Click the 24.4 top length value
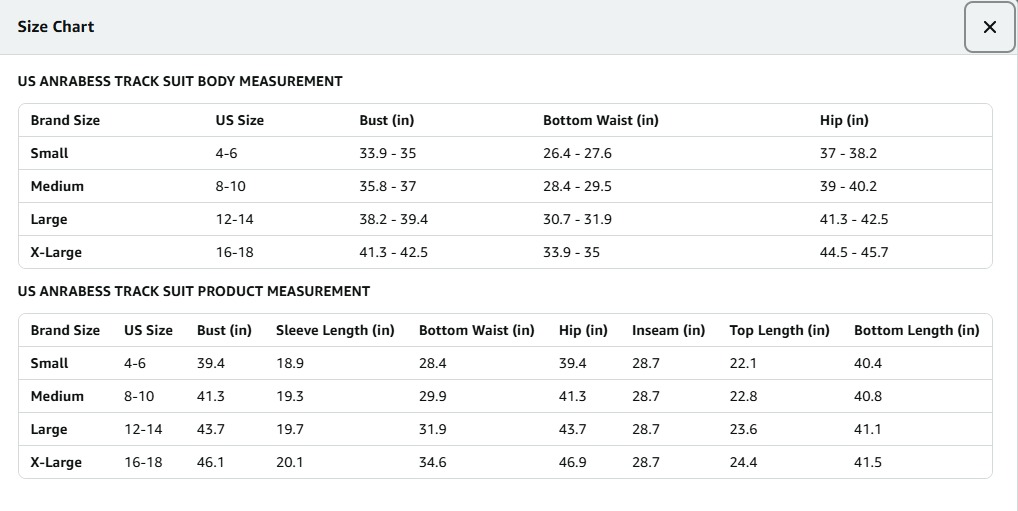Image resolution: width=1018 pixels, height=511 pixels. tap(743, 462)
